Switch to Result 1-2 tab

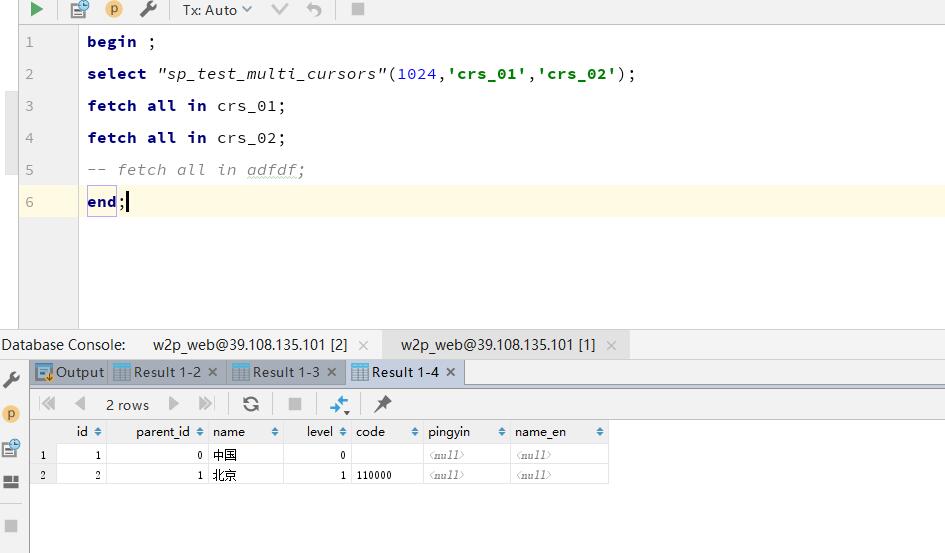(x=167, y=372)
